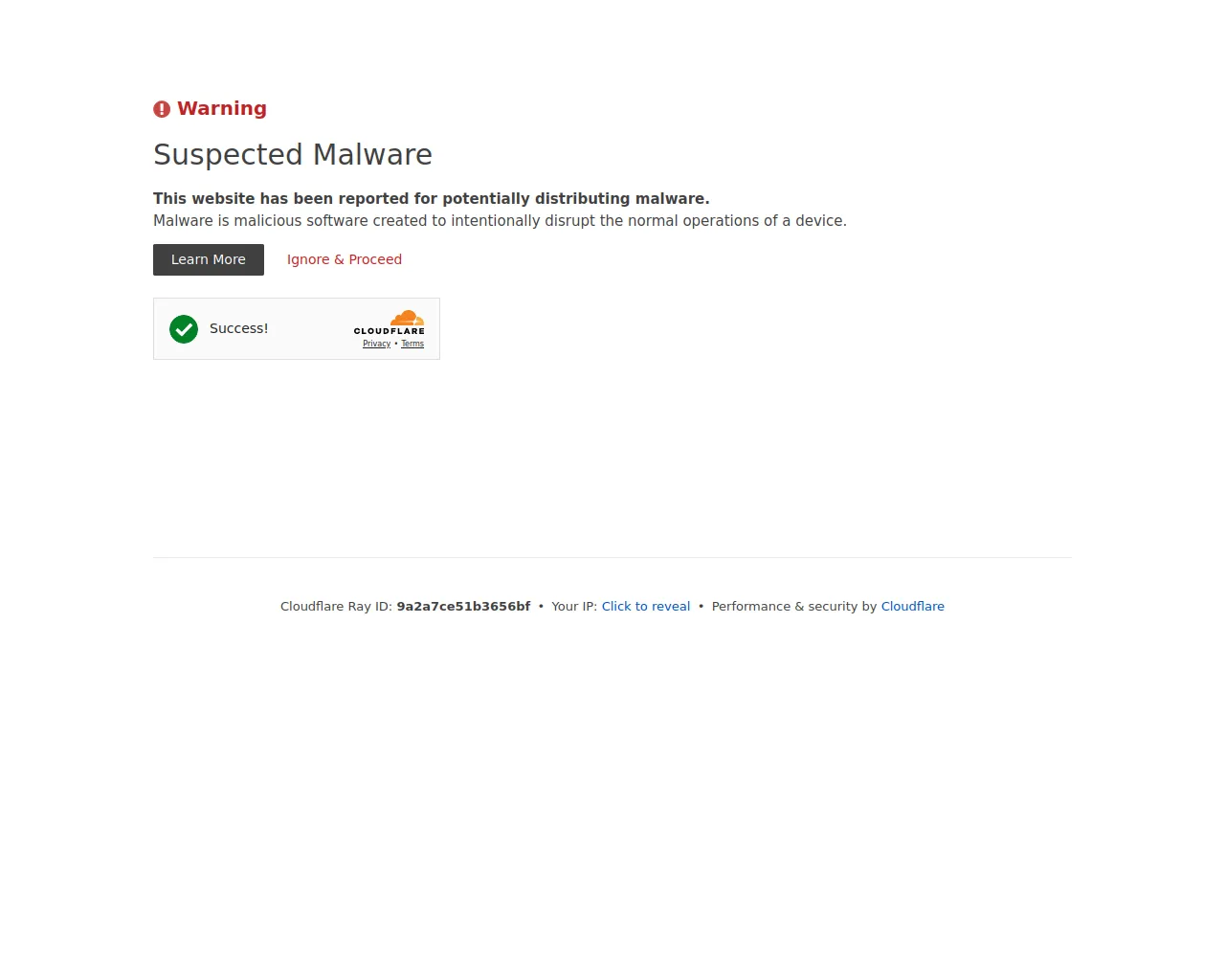Click the green success checkmark icon

point(184,329)
